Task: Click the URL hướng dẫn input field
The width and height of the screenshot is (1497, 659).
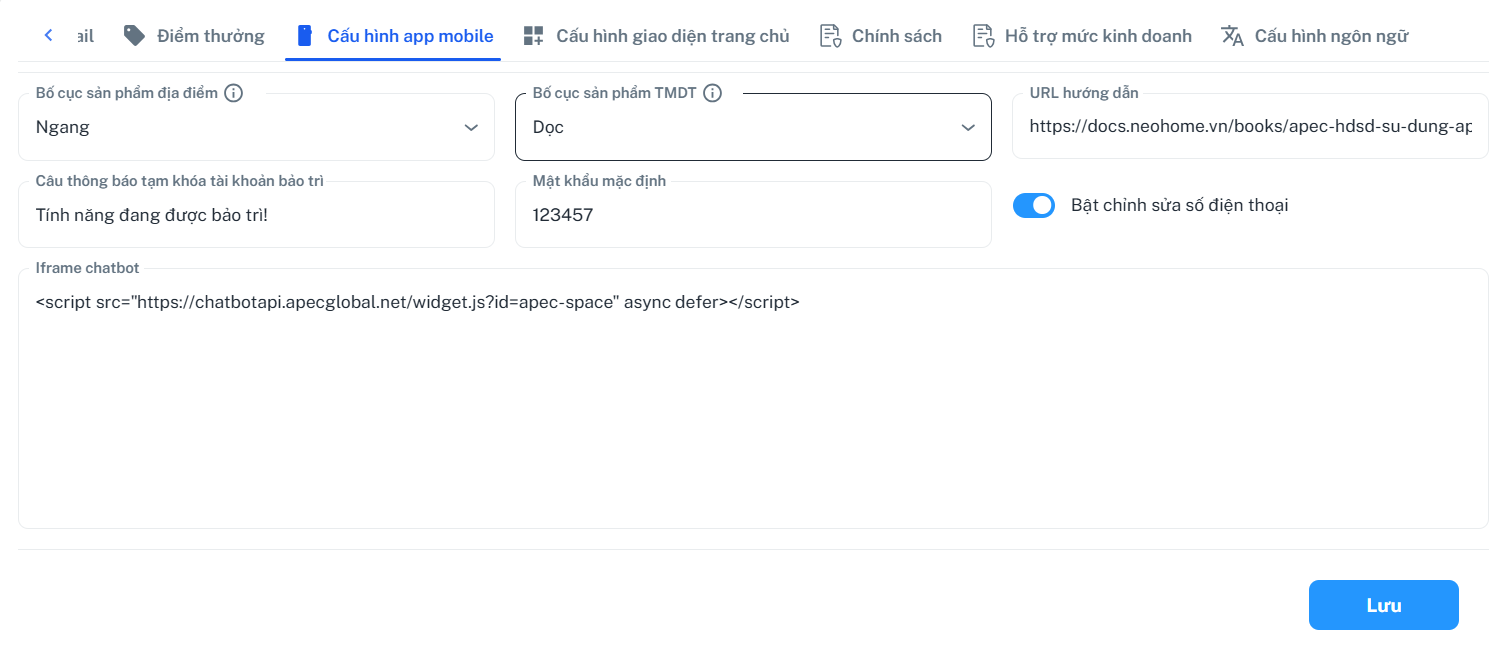Action: [x=1250, y=127]
